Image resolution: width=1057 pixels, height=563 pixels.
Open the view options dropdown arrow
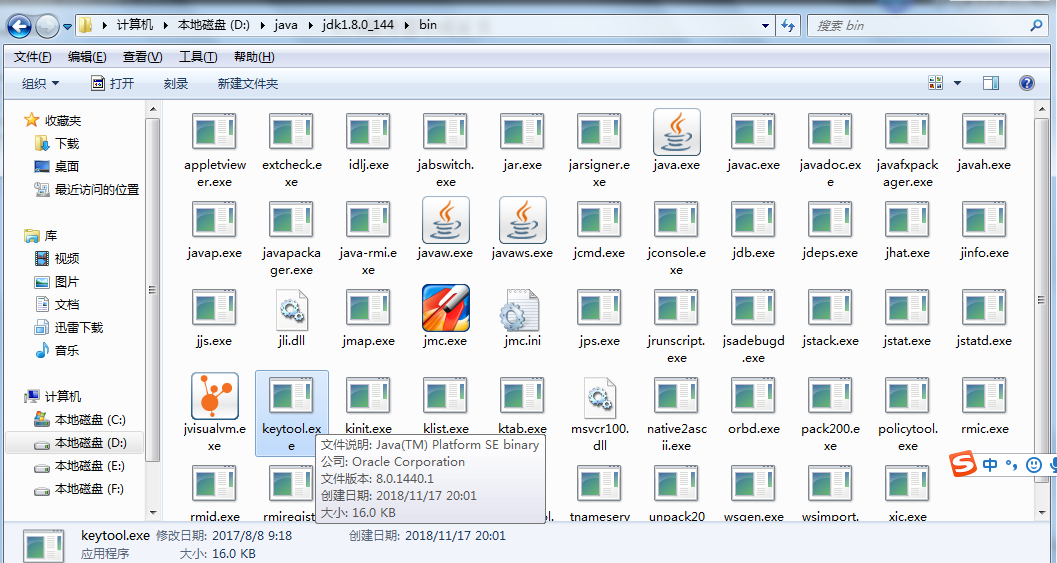[957, 83]
